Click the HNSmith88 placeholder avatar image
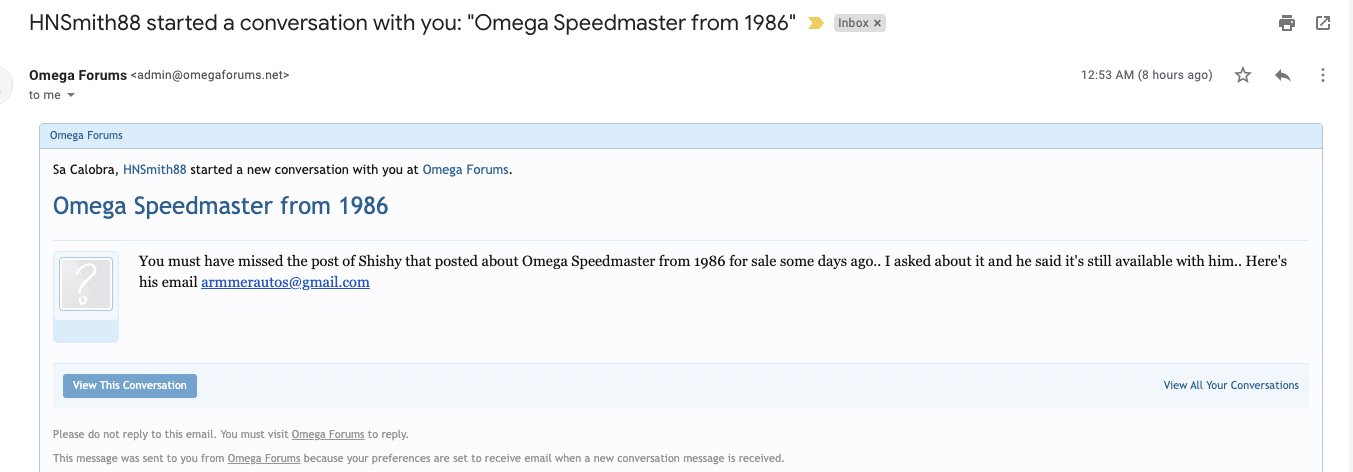This screenshot has width=1353, height=472. pos(86,283)
